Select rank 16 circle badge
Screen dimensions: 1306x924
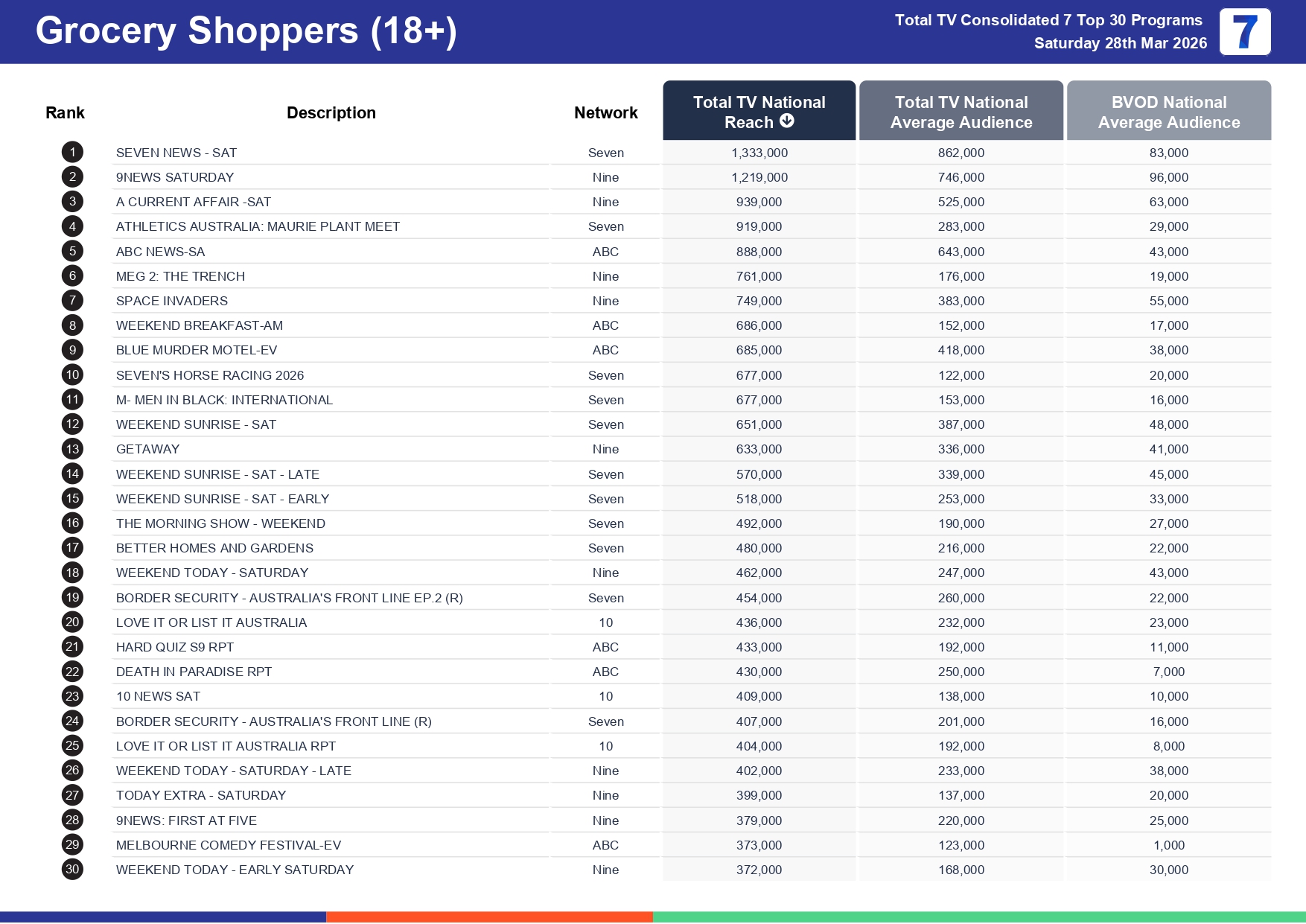coord(72,523)
